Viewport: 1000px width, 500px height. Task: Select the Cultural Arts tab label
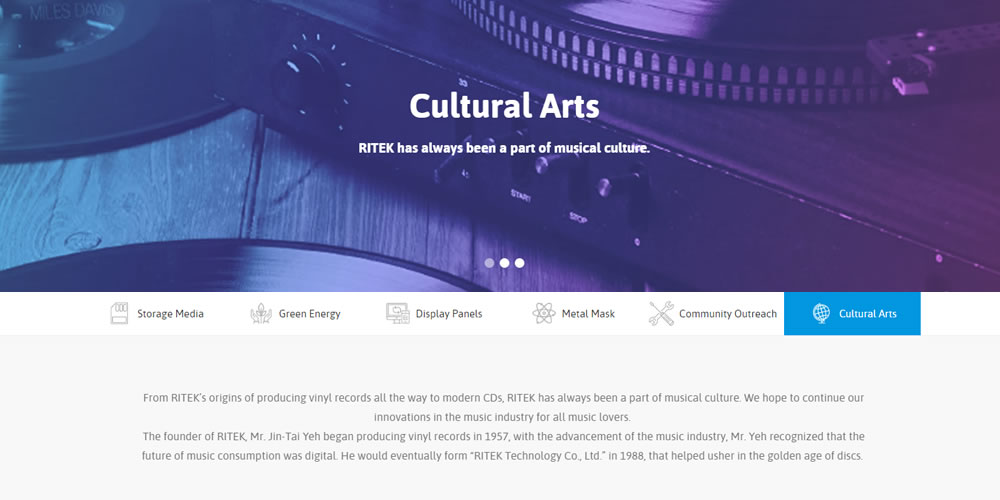tap(867, 314)
